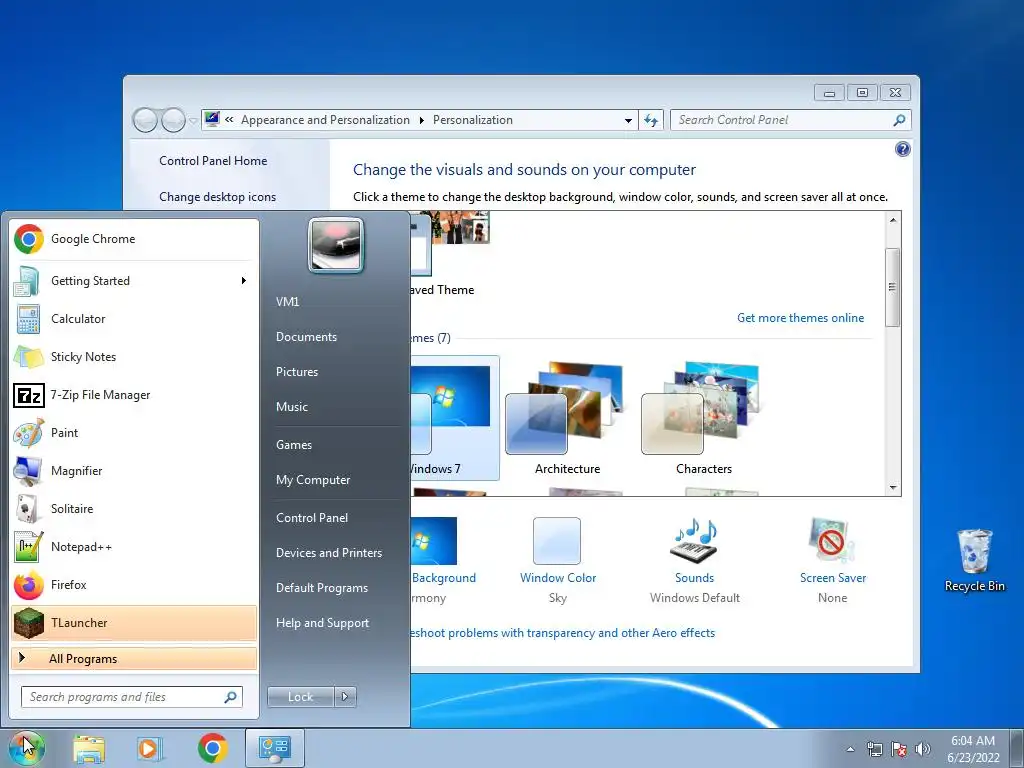Click theme list scroll down arrow
Image resolution: width=1024 pixels, height=768 pixels.
893,488
